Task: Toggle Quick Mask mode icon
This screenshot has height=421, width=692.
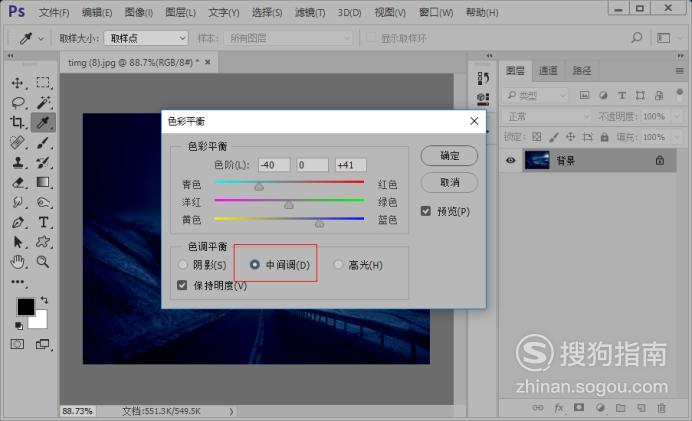Action: [x=18, y=344]
